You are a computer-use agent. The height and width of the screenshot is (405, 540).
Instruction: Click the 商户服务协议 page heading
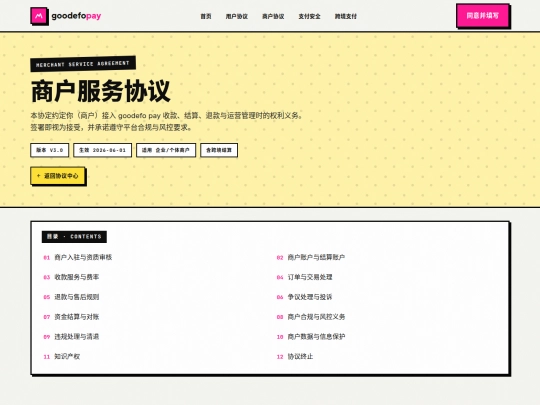[x=101, y=91]
